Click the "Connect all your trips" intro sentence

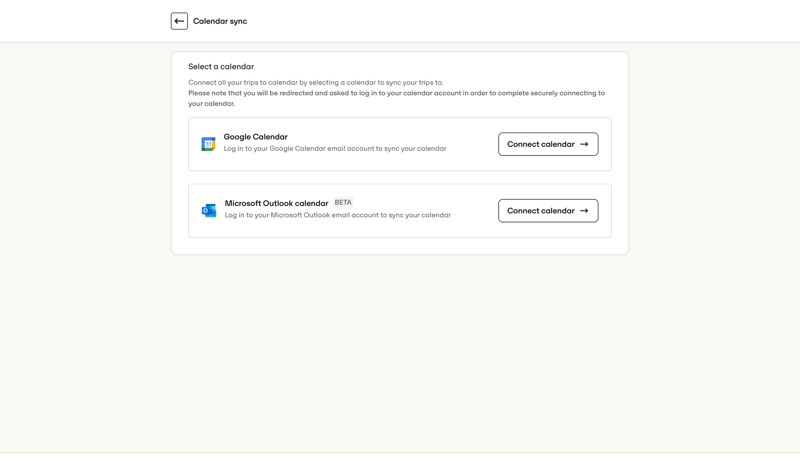pos(315,83)
